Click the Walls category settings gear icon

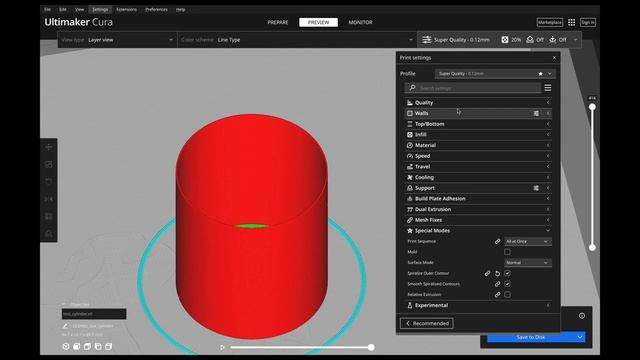click(536, 113)
